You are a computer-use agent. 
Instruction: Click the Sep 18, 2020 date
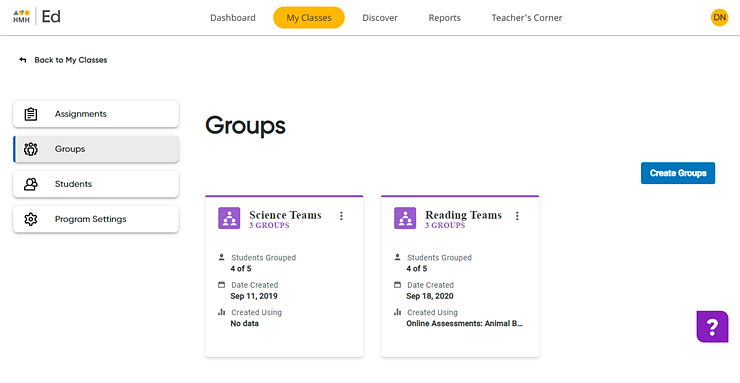(430, 296)
